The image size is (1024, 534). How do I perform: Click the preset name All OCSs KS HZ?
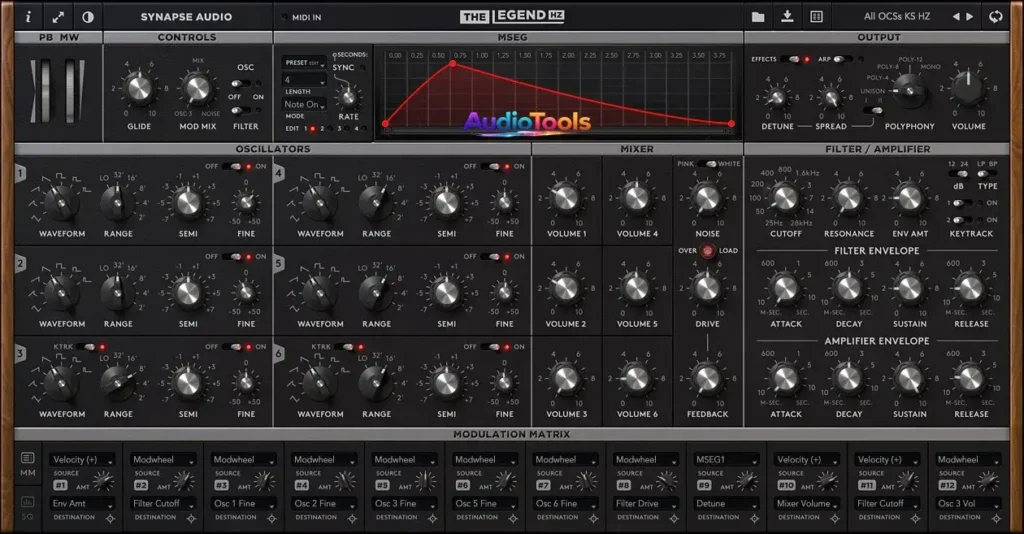coord(896,17)
